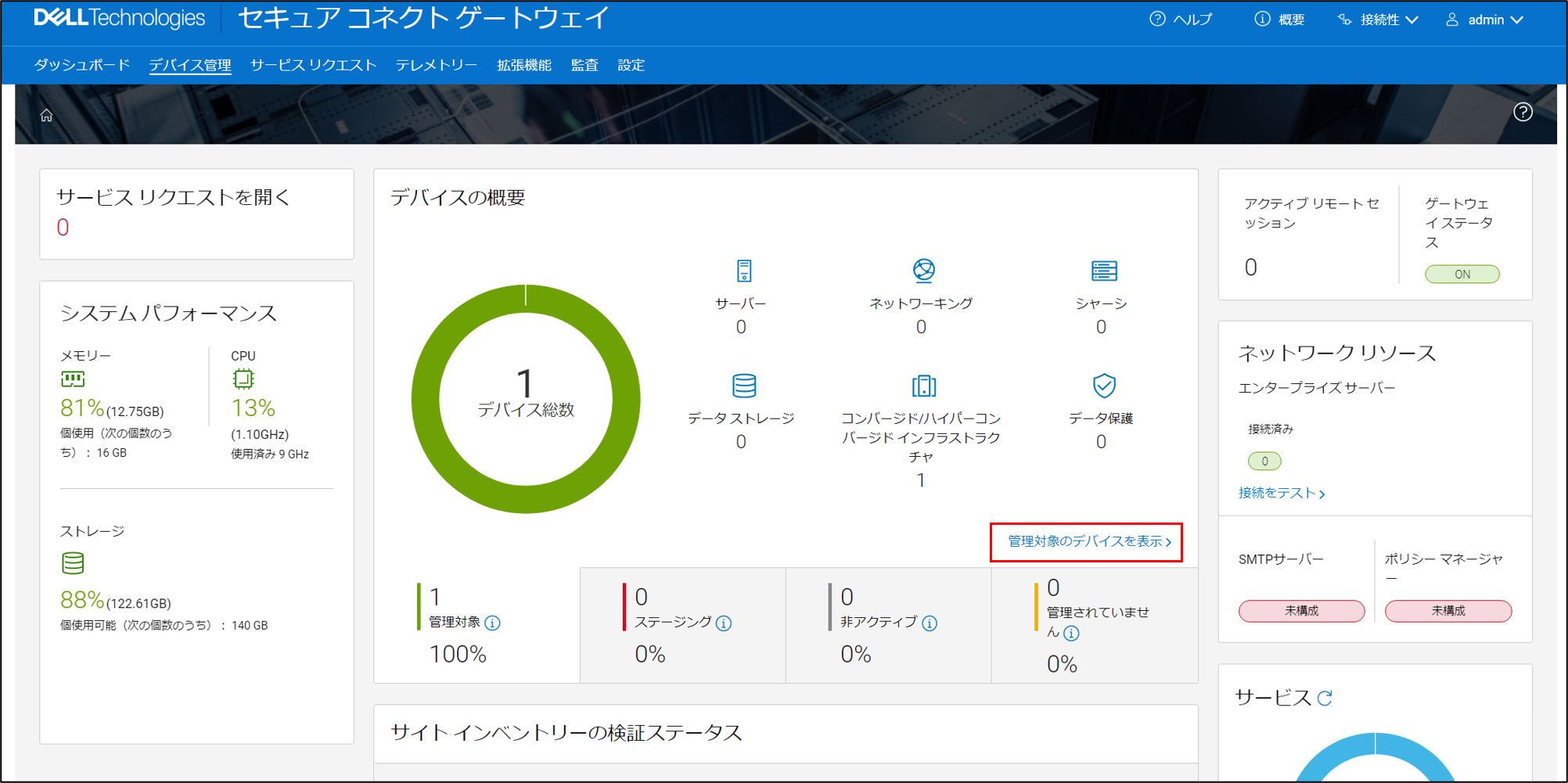
Task: Open the 監査 menu
Action: [584, 65]
